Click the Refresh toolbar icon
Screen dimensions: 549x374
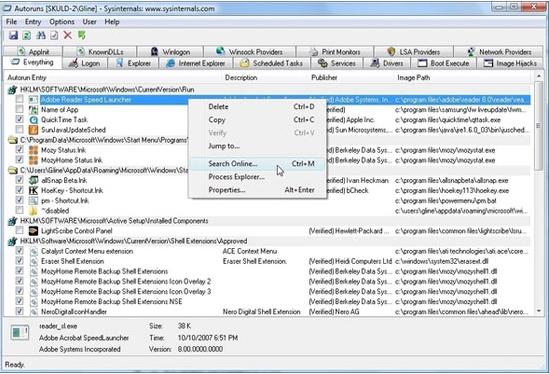(27, 35)
